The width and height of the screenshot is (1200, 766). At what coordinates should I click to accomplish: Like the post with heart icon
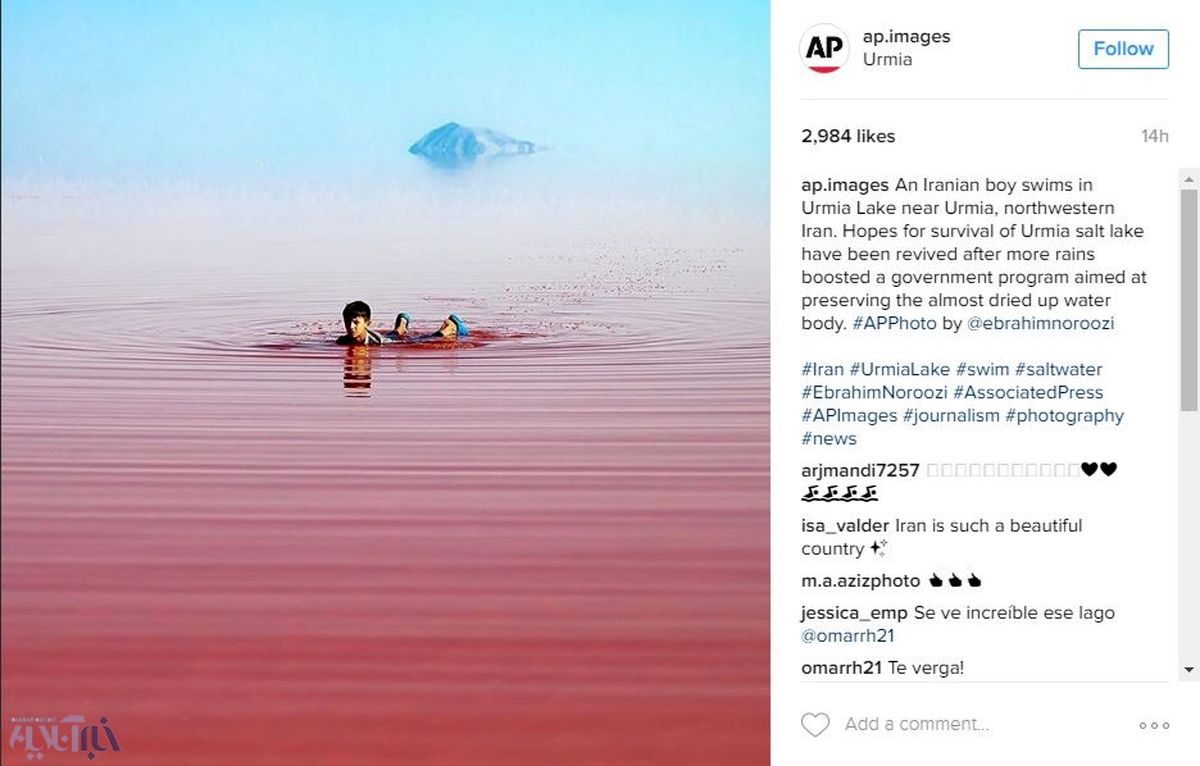click(x=815, y=724)
